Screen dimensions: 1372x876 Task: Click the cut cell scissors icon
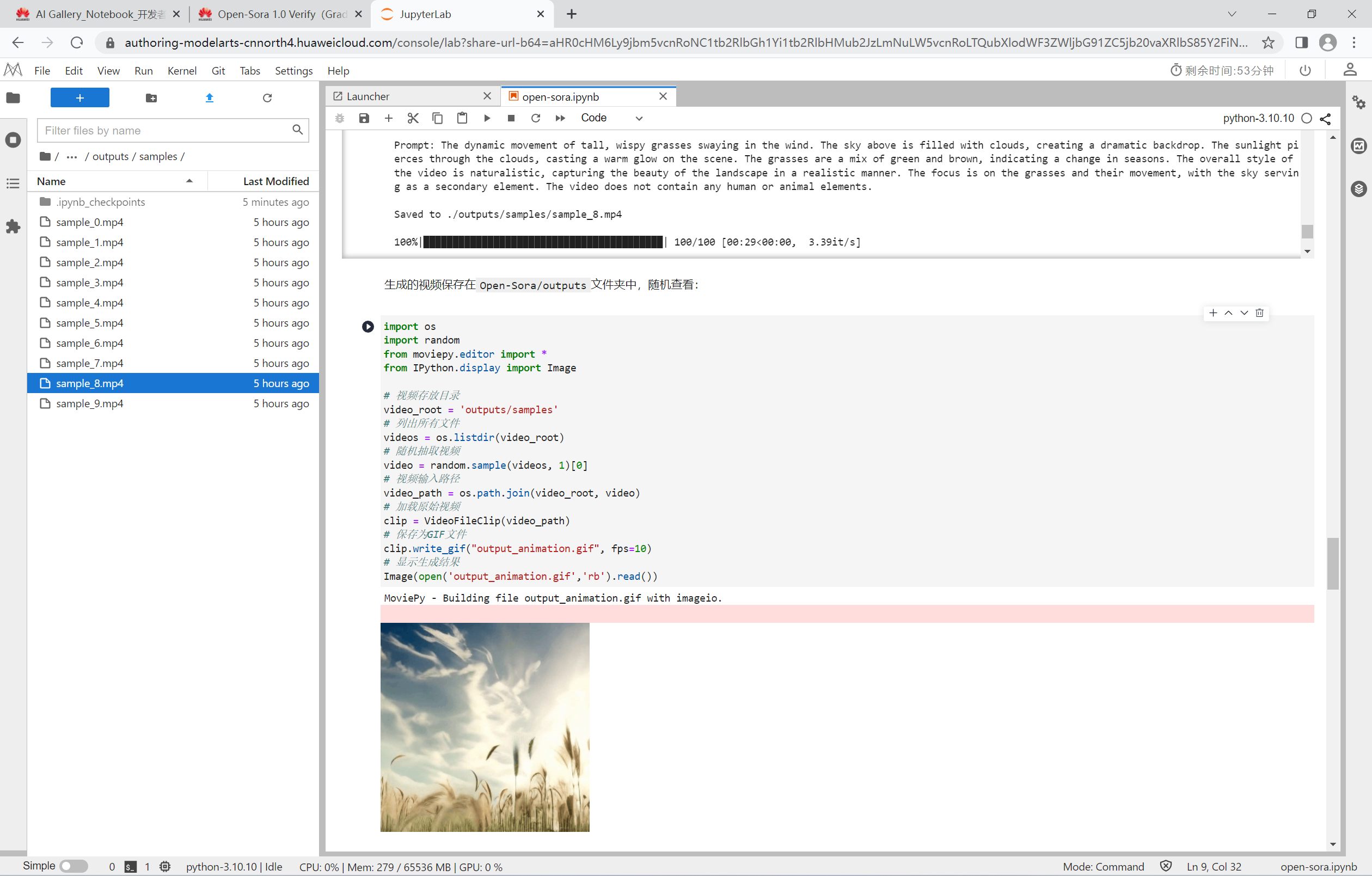413,118
